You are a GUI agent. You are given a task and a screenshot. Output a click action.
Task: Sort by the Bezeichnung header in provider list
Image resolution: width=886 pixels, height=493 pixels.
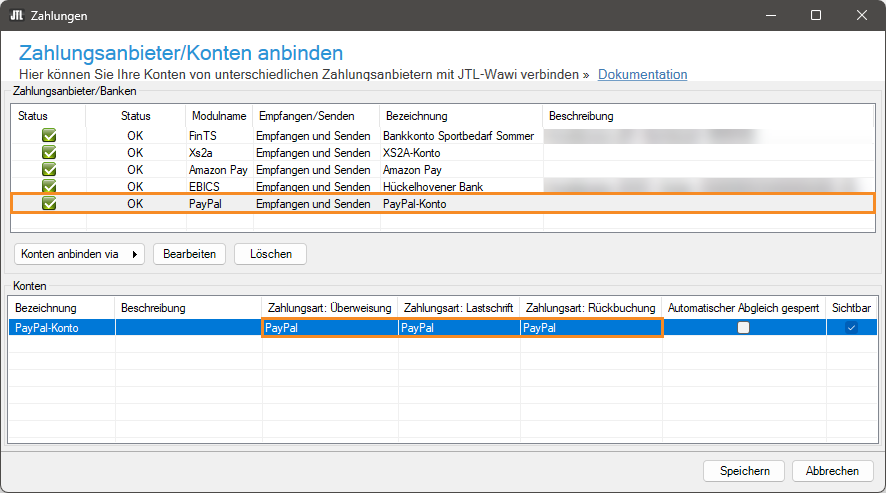pos(417,116)
